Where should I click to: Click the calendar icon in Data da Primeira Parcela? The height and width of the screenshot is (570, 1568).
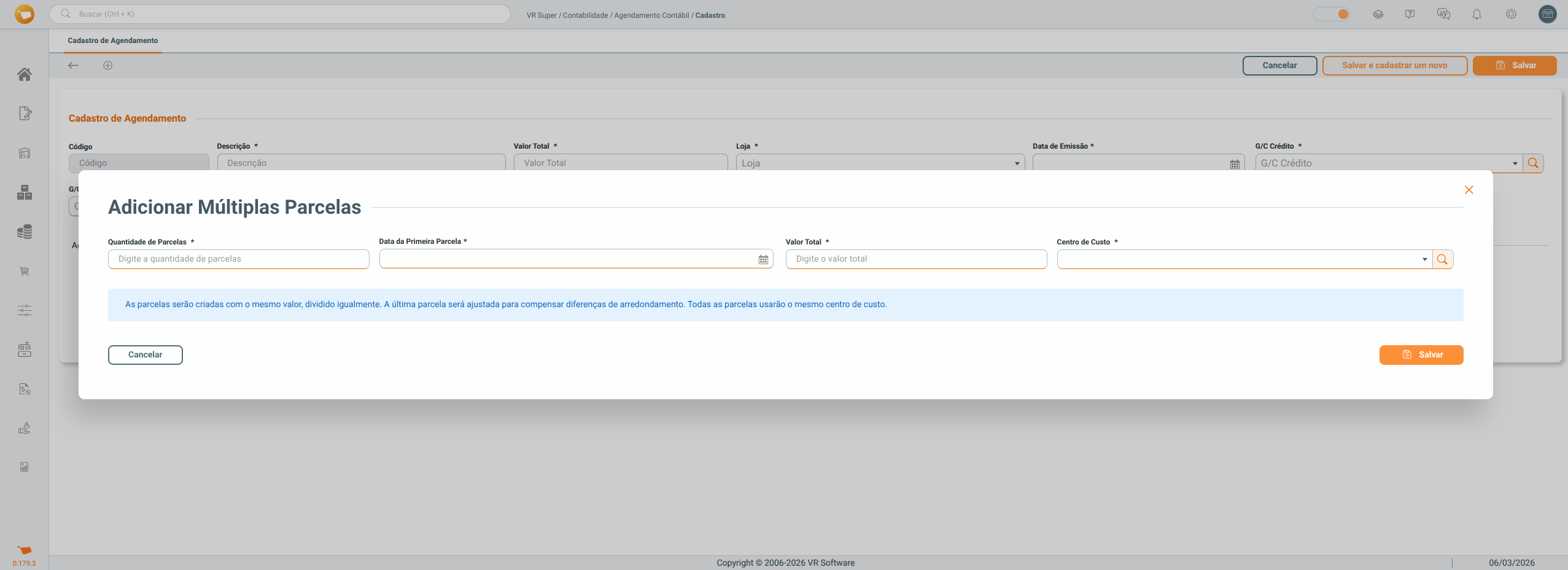763,260
